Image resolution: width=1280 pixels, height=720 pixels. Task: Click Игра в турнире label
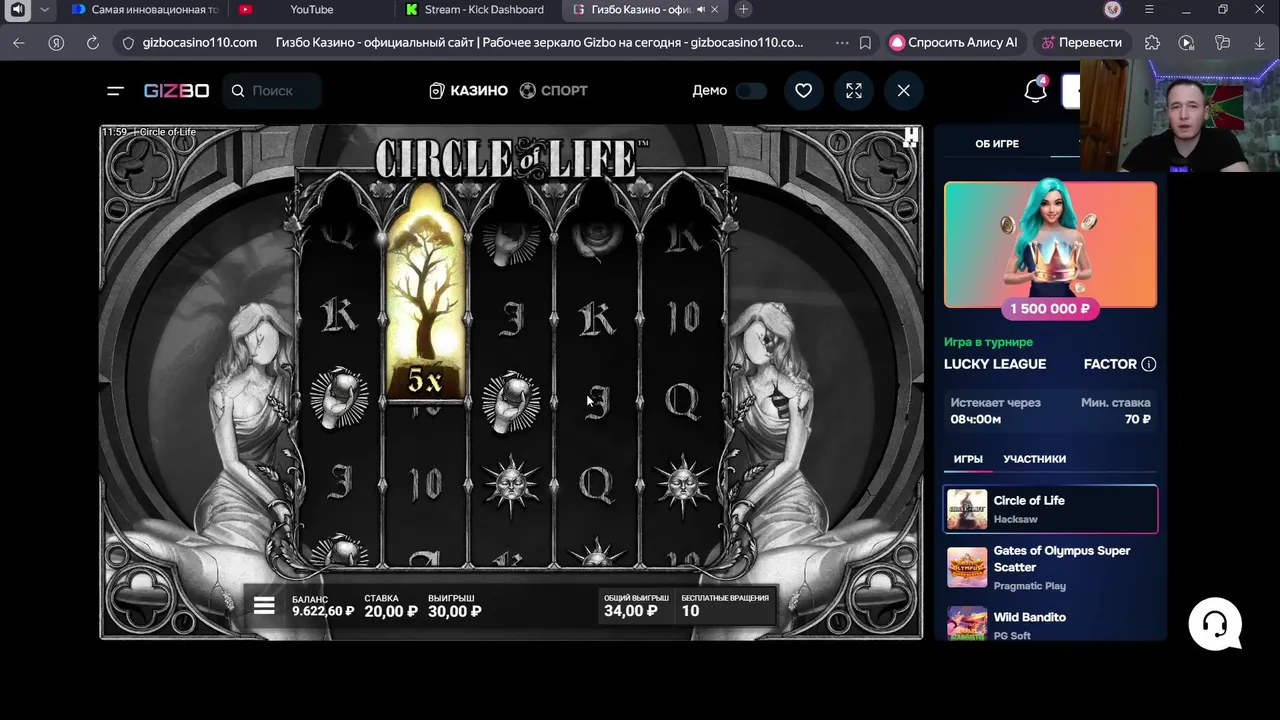[988, 342]
